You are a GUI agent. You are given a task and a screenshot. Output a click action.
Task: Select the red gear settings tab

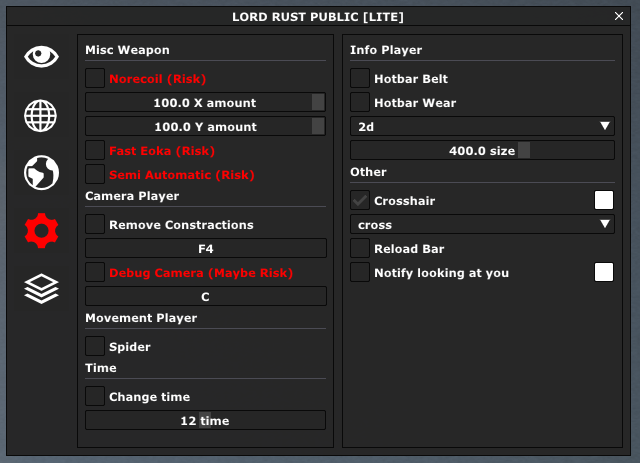42,231
